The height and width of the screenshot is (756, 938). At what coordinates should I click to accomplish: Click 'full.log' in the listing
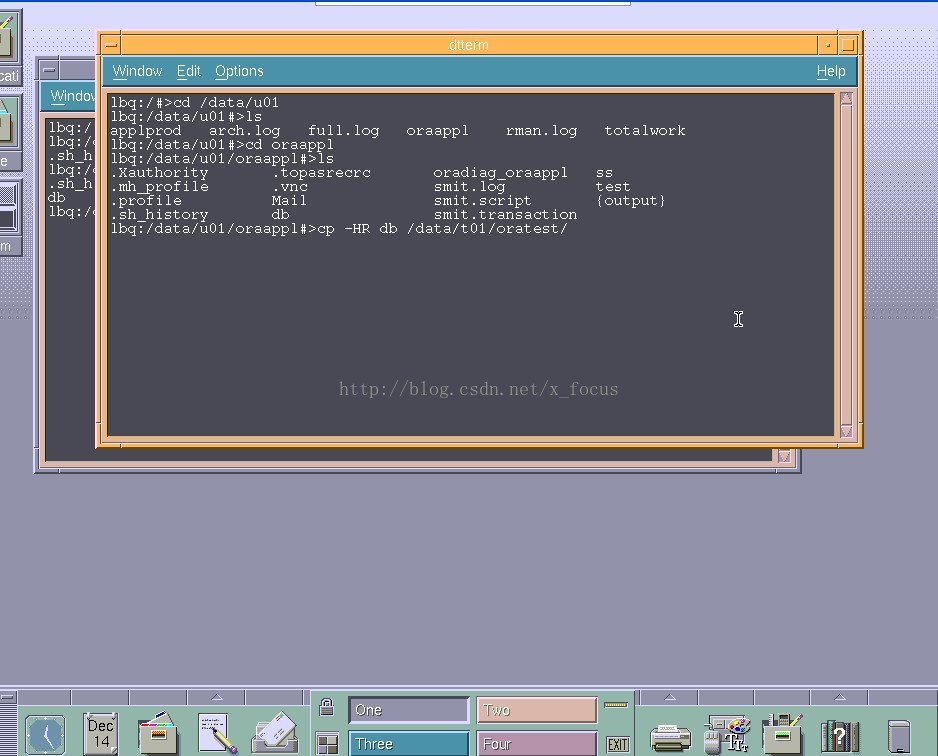coord(343,131)
